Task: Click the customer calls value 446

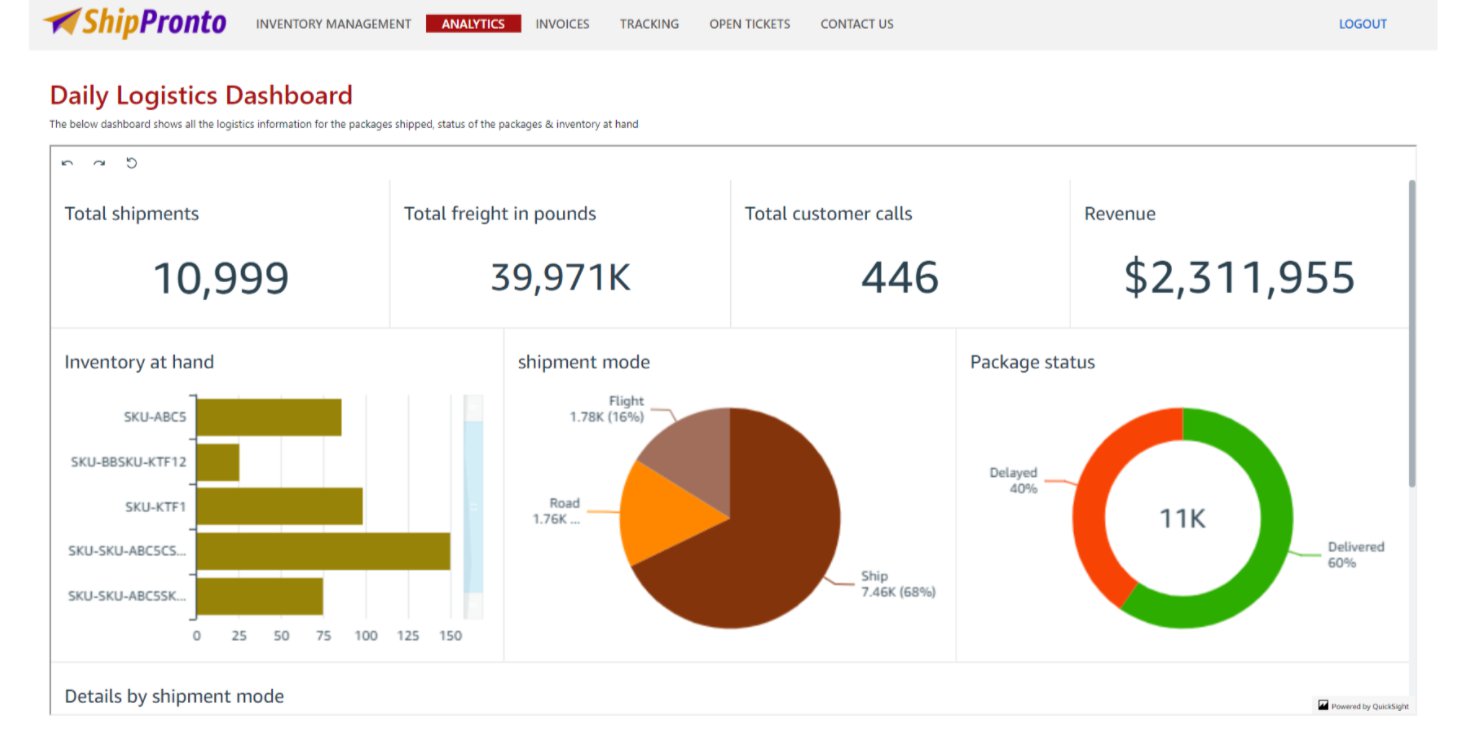Action: pyautogui.click(x=900, y=278)
